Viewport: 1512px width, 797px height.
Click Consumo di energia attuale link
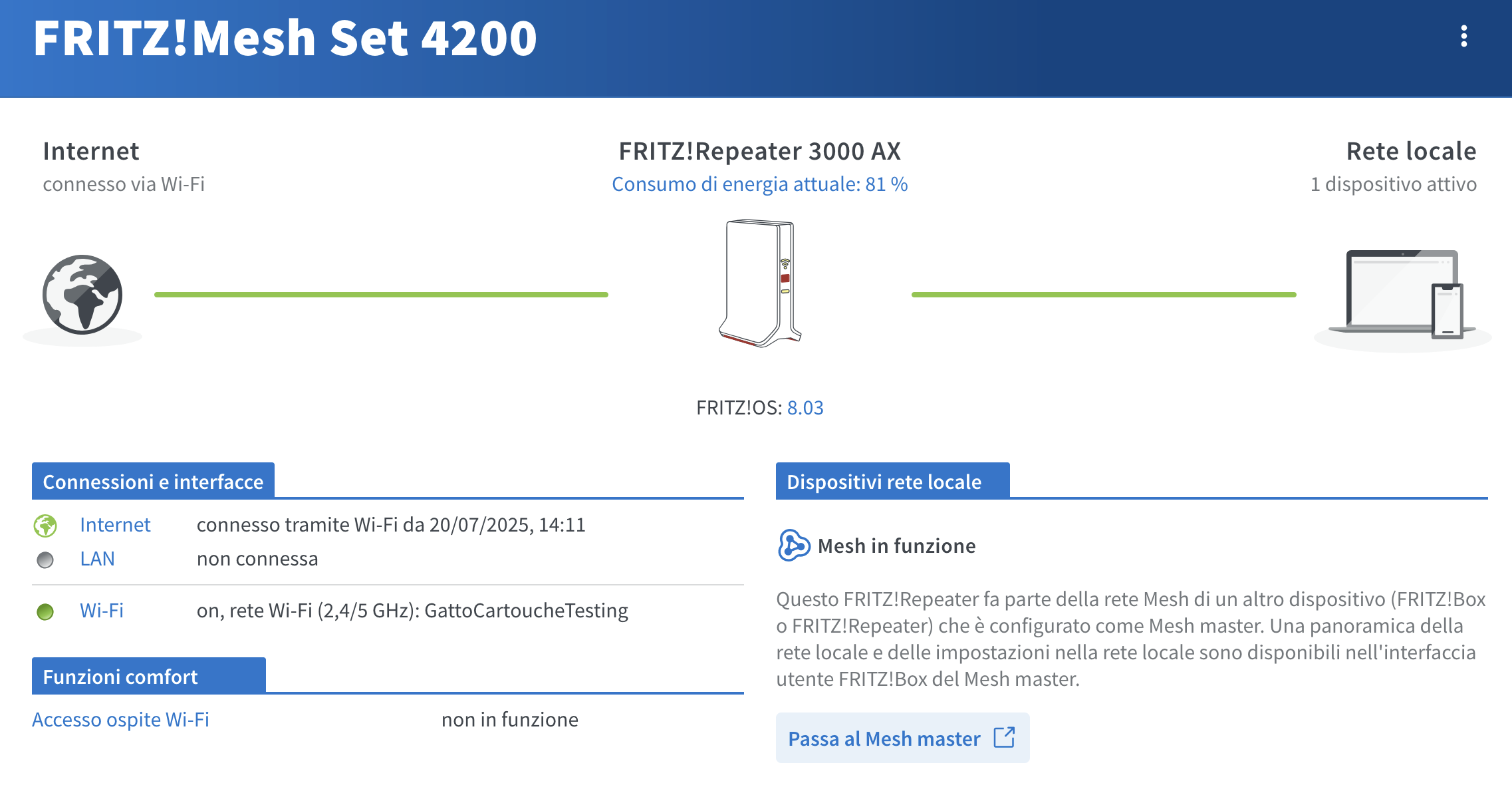[760, 184]
